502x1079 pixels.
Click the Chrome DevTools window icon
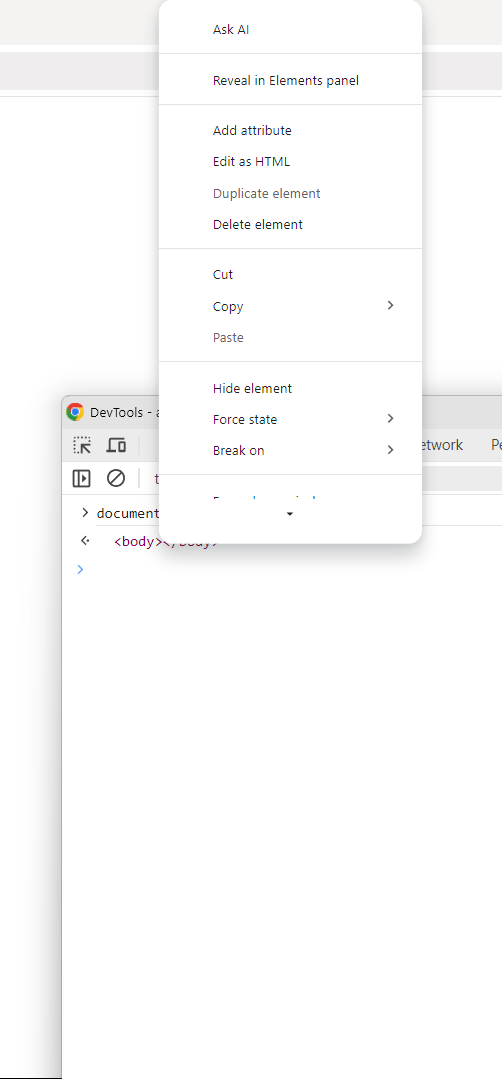(x=75, y=412)
